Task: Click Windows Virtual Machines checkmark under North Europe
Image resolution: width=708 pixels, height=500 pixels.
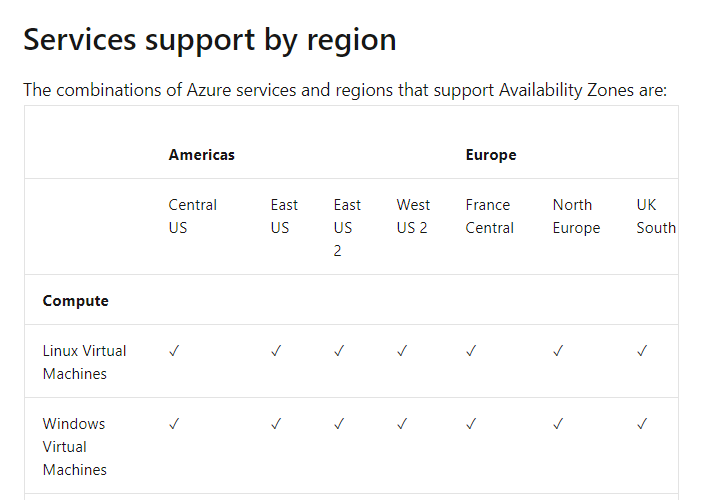Action: click(x=558, y=424)
